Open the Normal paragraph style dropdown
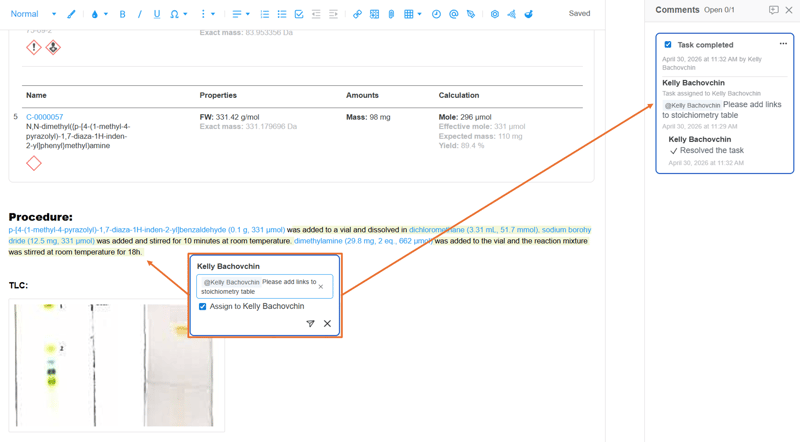Screen dimensions: 800x442 pos(33,14)
